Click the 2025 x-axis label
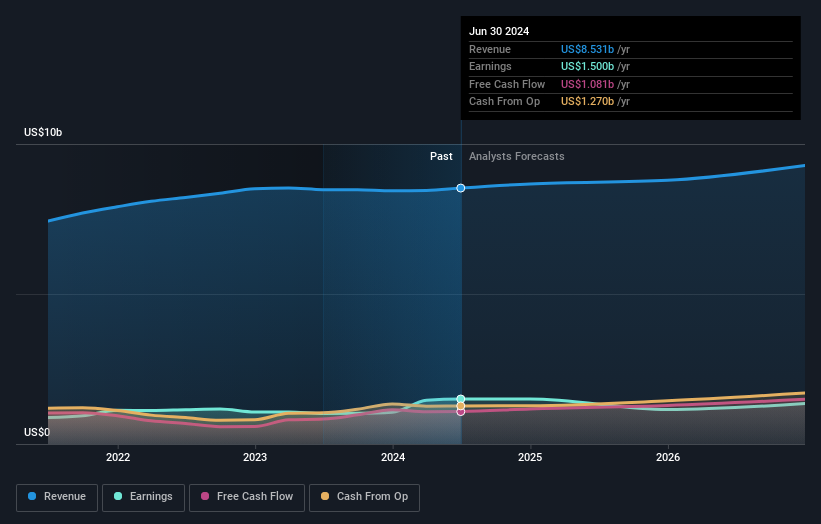This screenshot has width=821, height=524. coord(530,457)
